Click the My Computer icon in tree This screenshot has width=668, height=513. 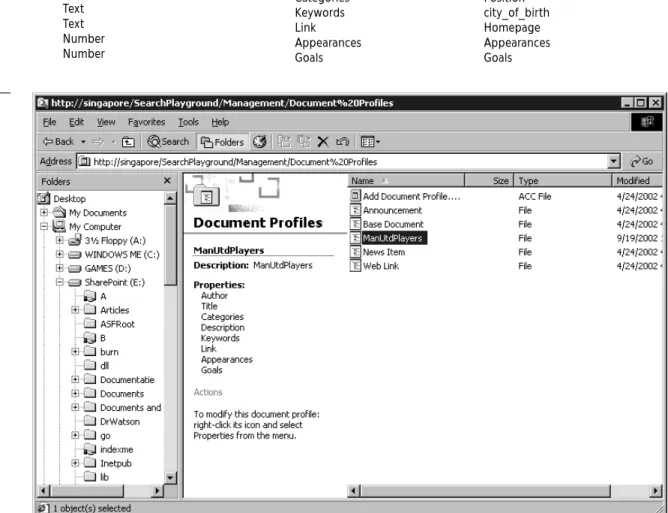pyautogui.click(x=59, y=226)
